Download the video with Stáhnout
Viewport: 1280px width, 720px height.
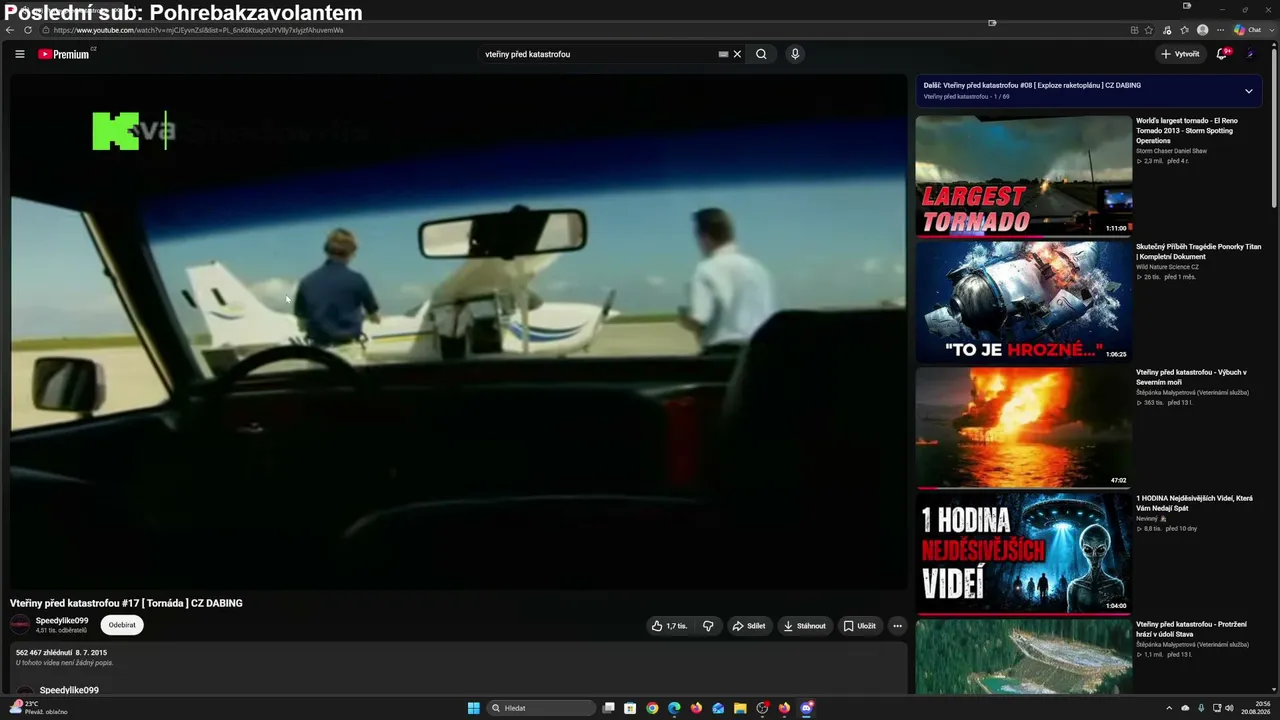point(805,626)
